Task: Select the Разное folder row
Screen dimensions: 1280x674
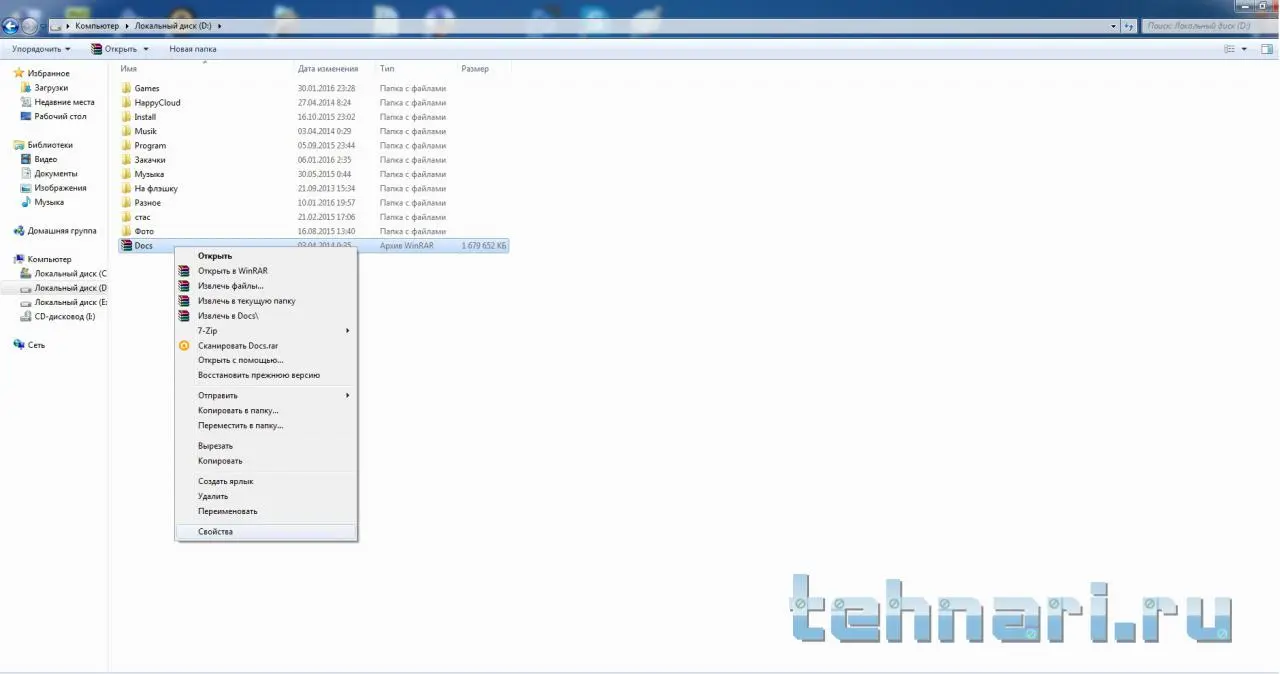Action: tap(314, 203)
